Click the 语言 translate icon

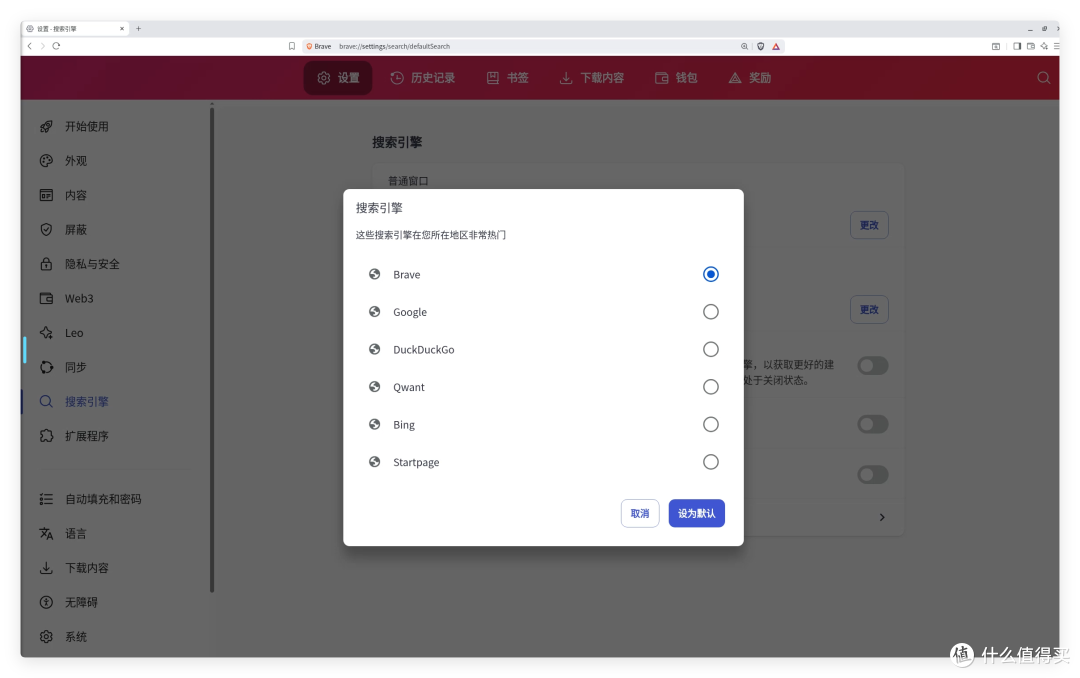(x=46, y=533)
